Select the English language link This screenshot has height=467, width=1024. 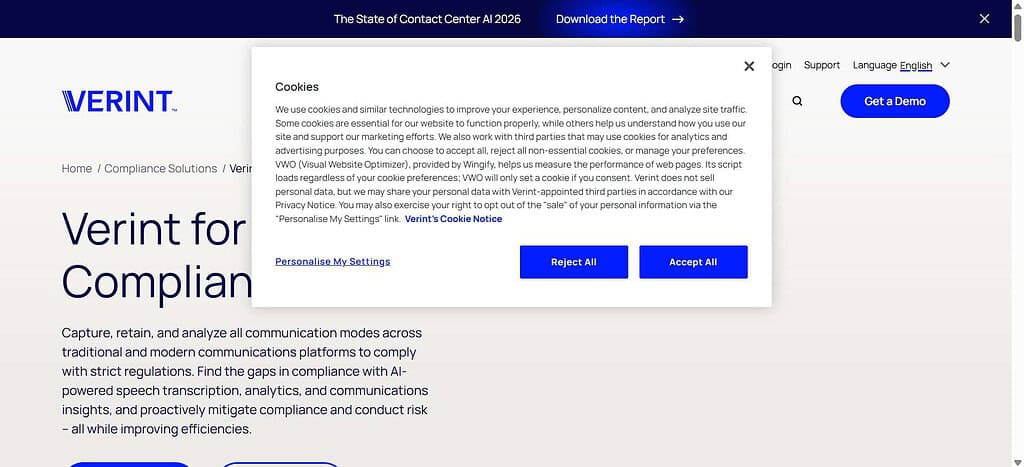pyautogui.click(x=916, y=65)
